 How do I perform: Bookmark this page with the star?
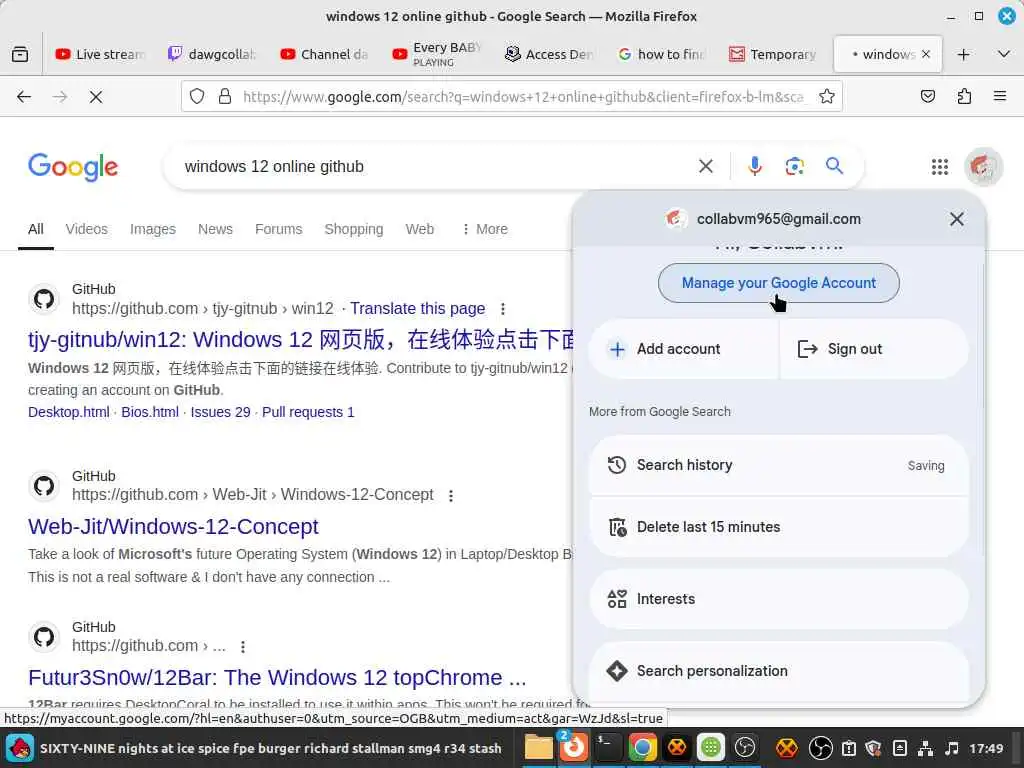tap(827, 97)
